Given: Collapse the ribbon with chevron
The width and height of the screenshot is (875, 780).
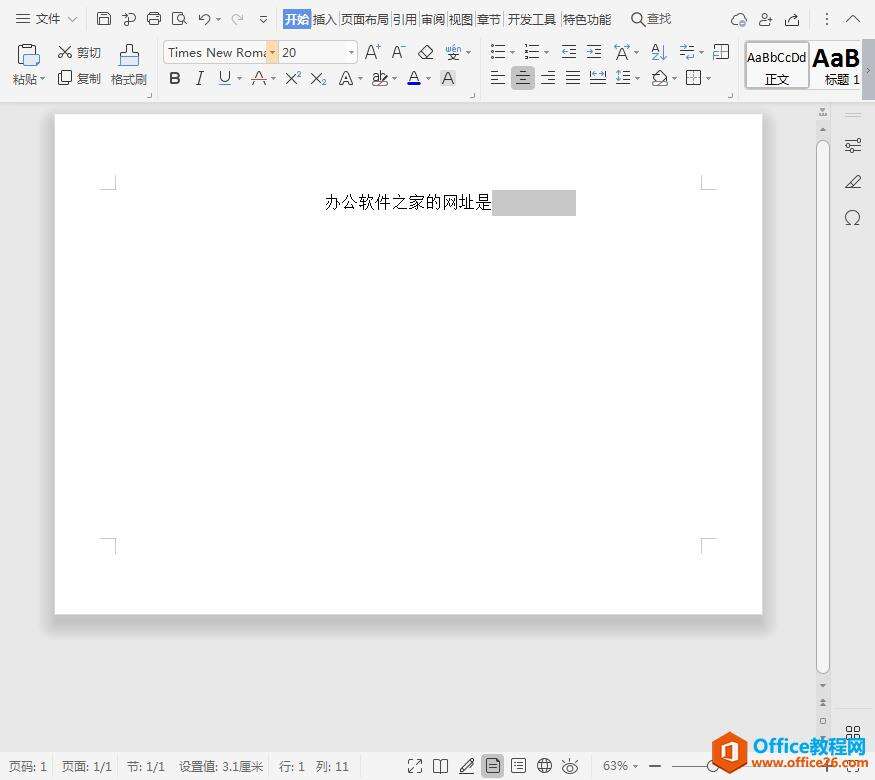Looking at the screenshot, I should (x=853, y=19).
